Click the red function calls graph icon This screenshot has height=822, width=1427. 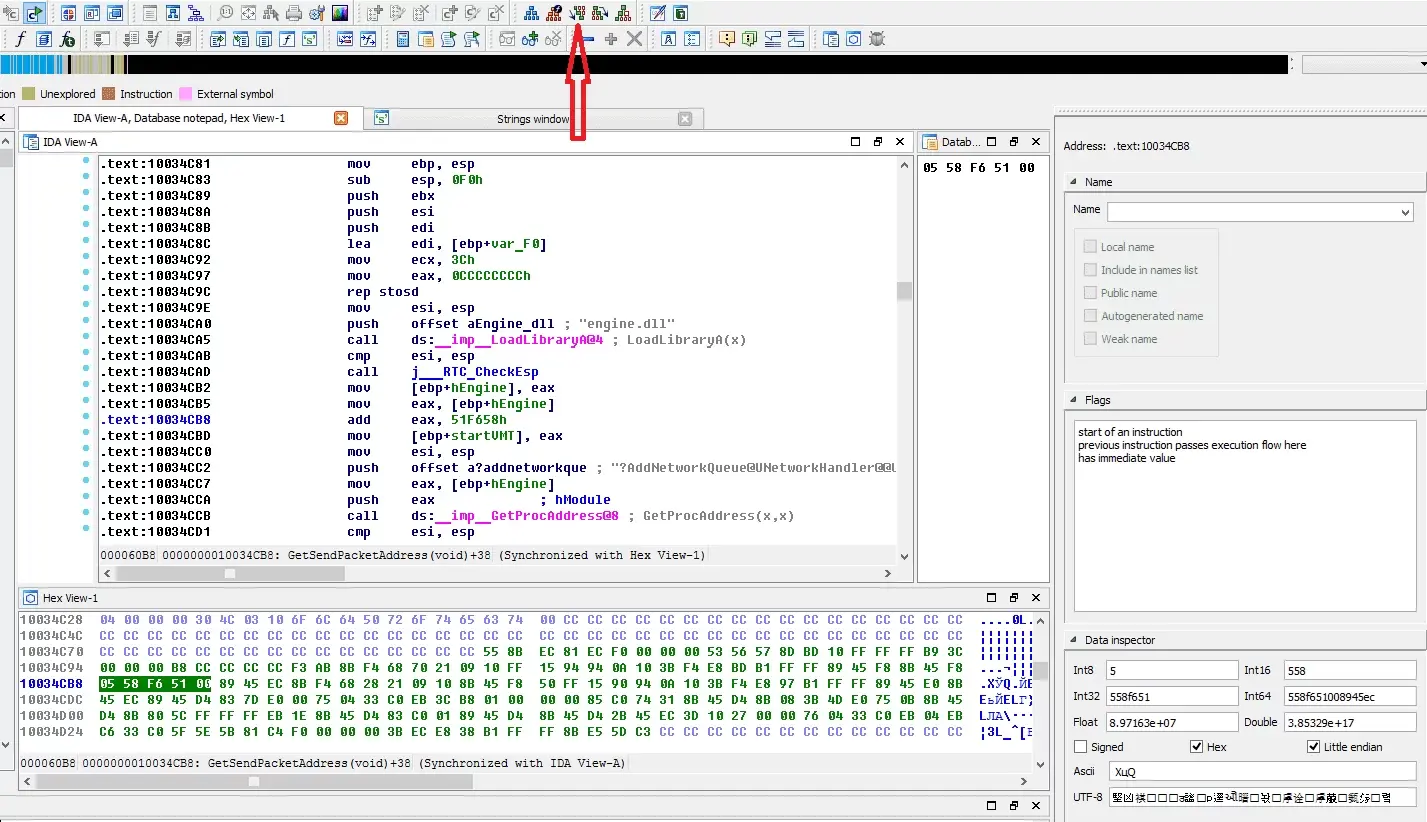pyautogui.click(x=554, y=13)
